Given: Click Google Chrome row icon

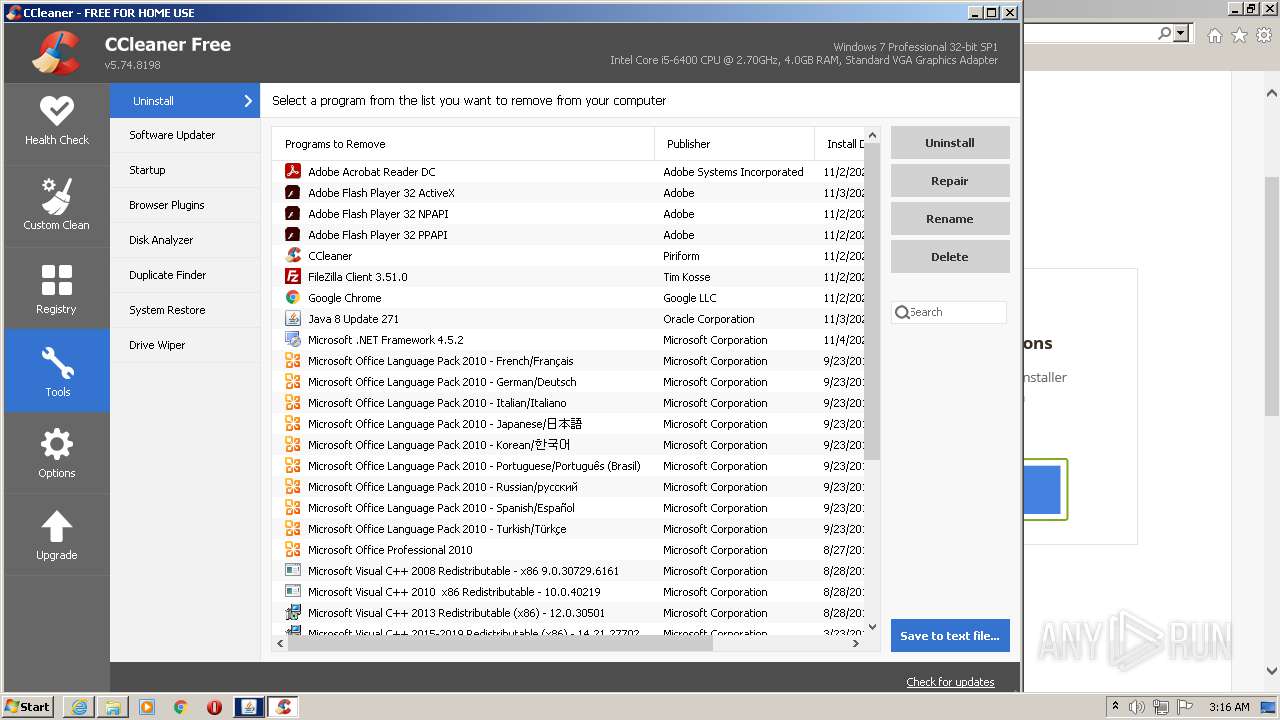Looking at the screenshot, I should 293,297.
